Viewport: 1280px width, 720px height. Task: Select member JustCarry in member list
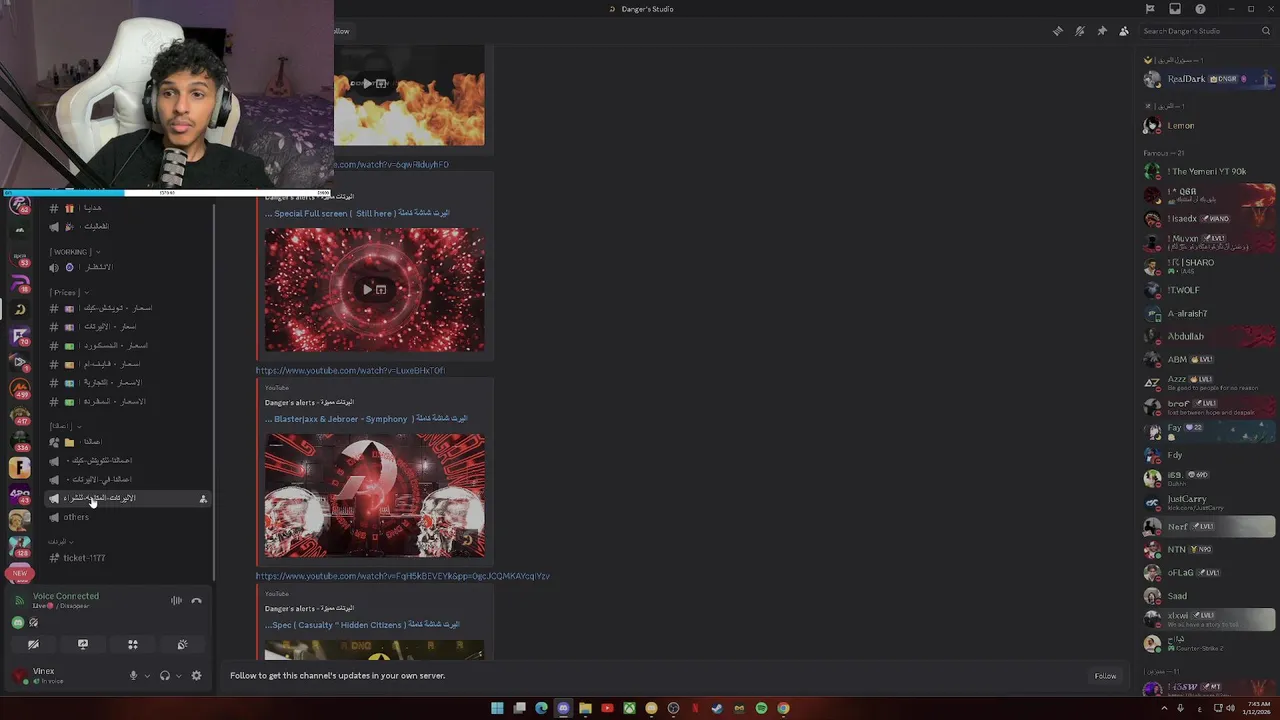coord(1209,502)
